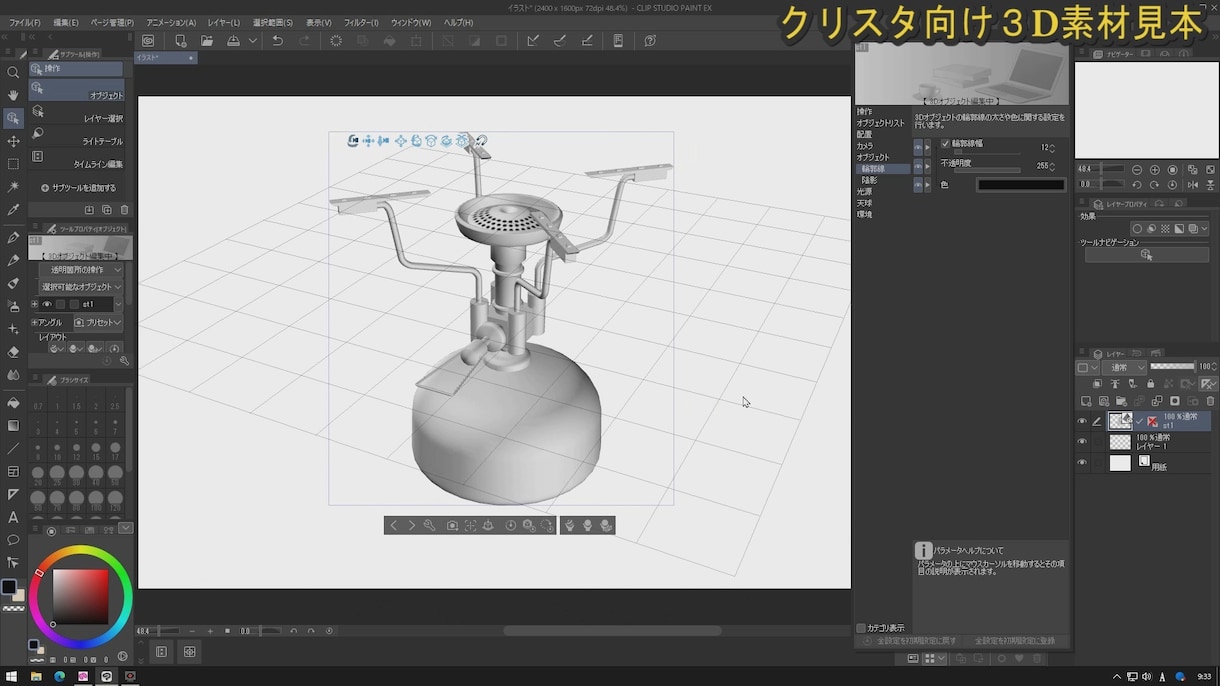Open the 編集(E) menu

point(66,22)
